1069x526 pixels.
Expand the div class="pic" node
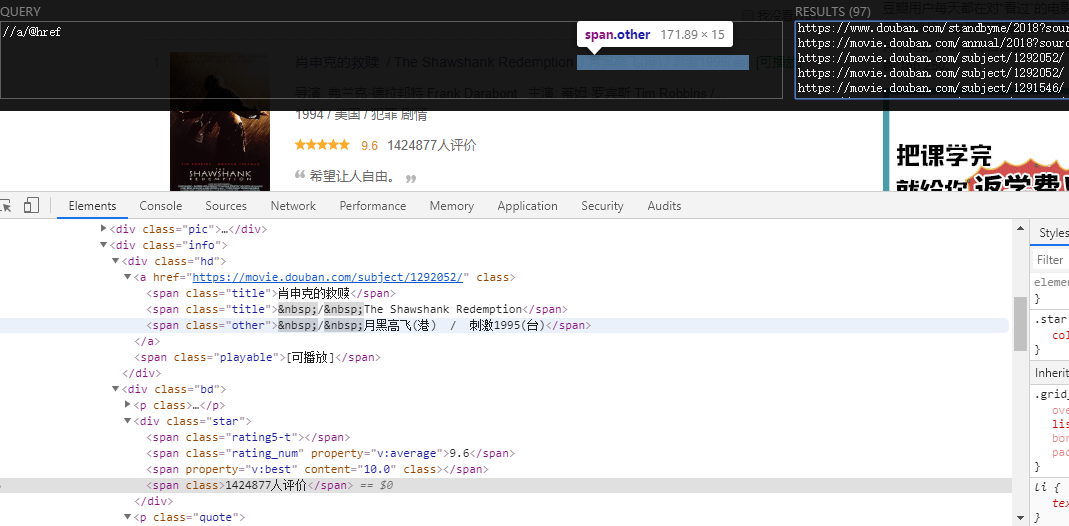point(104,229)
